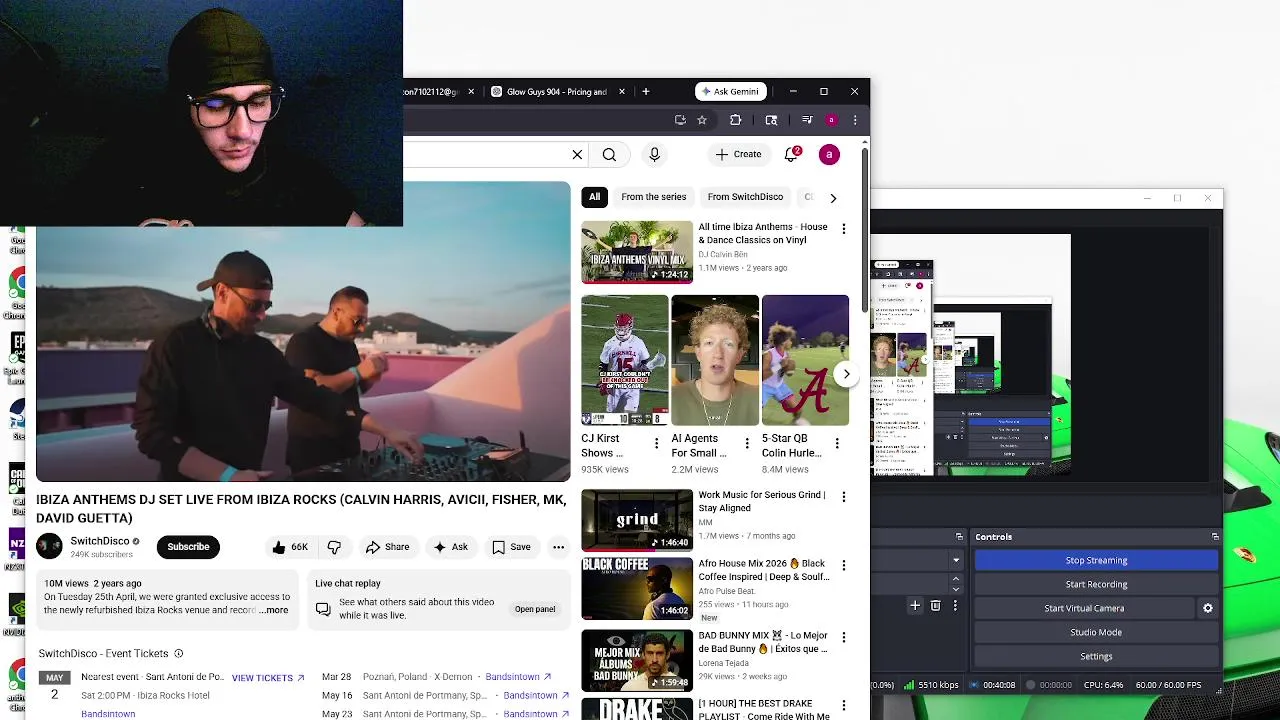Open options for 5-Star QB short
The image size is (1280, 720).
[836, 443]
